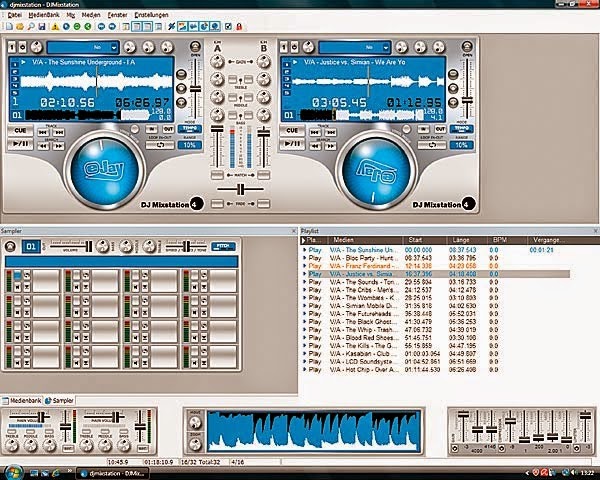Screen dimensions: 600x480
Task: Toggle the tempo mode button on deck B
Action: click(461, 129)
